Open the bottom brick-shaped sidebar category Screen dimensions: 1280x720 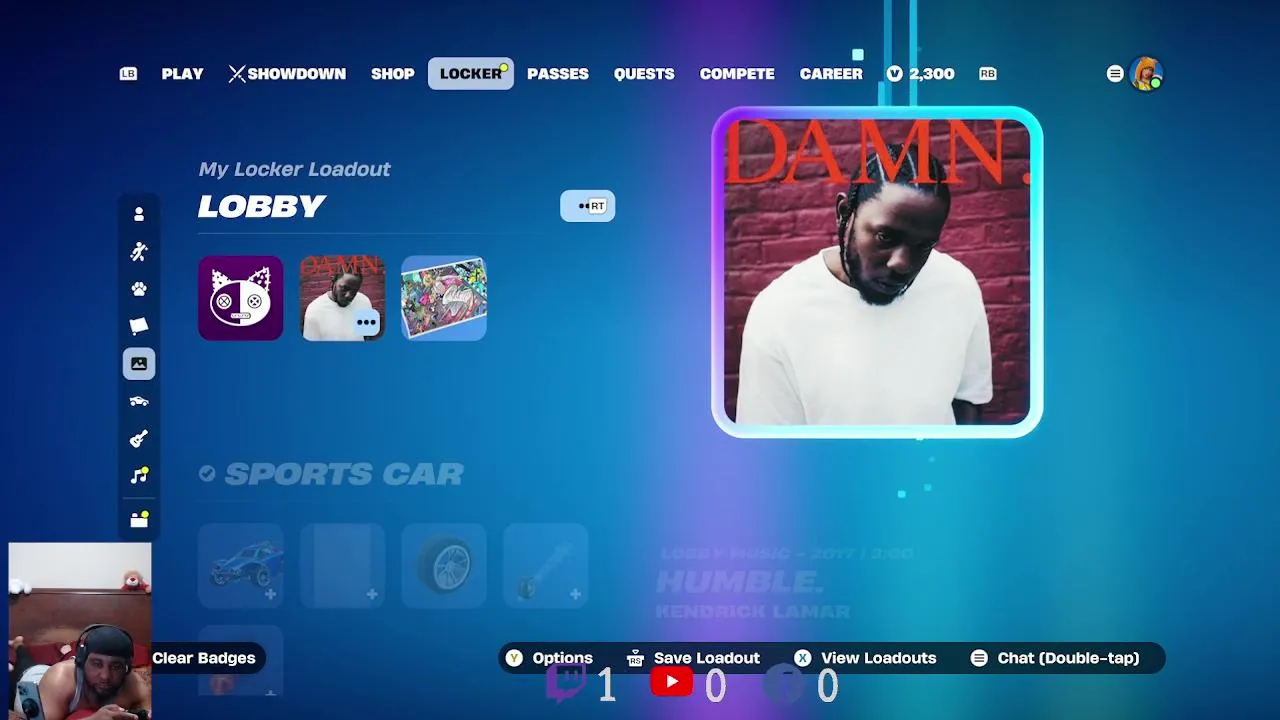click(x=139, y=520)
